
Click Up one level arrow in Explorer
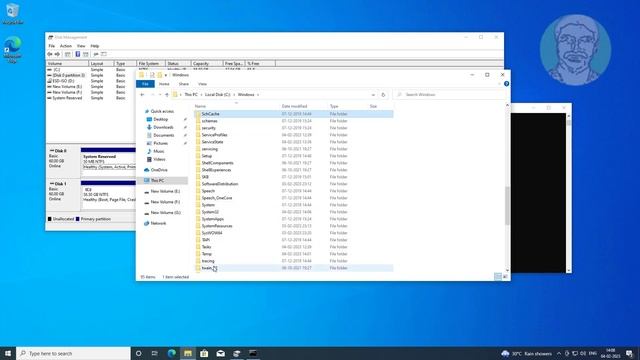click(167, 95)
